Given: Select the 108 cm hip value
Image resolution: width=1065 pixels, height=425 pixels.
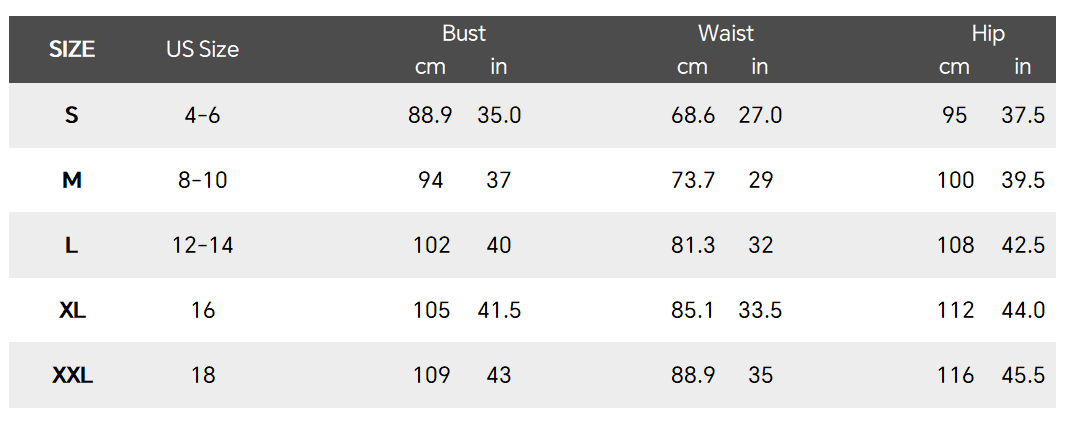Looking at the screenshot, I should [955, 245].
